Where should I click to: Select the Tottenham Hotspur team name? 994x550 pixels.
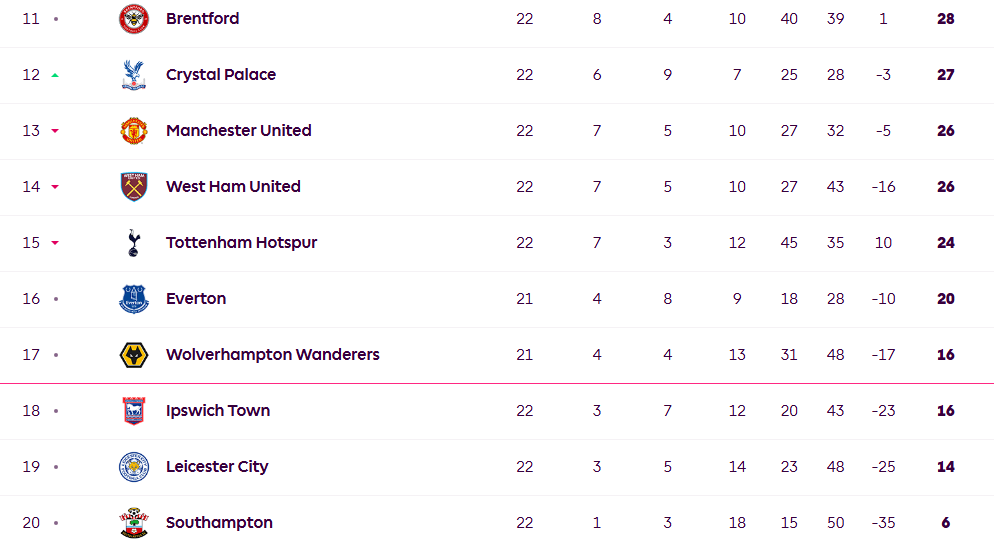pos(241,243)
